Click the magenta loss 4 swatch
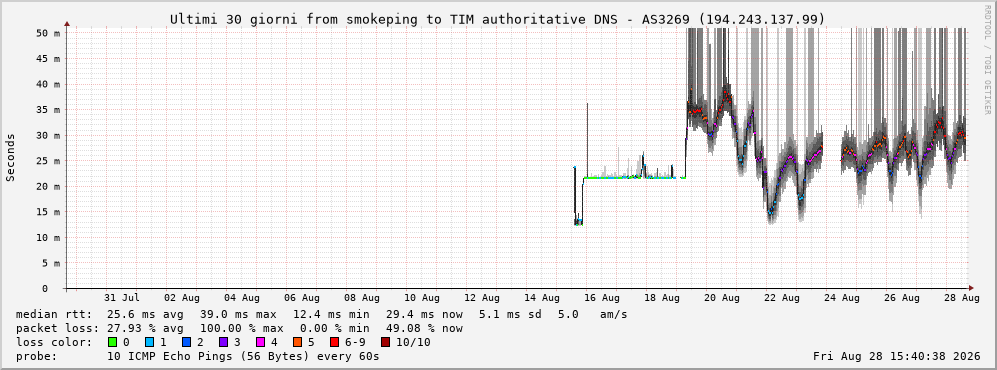This screenshot has height=370, width=997. [x=260, y=342]
